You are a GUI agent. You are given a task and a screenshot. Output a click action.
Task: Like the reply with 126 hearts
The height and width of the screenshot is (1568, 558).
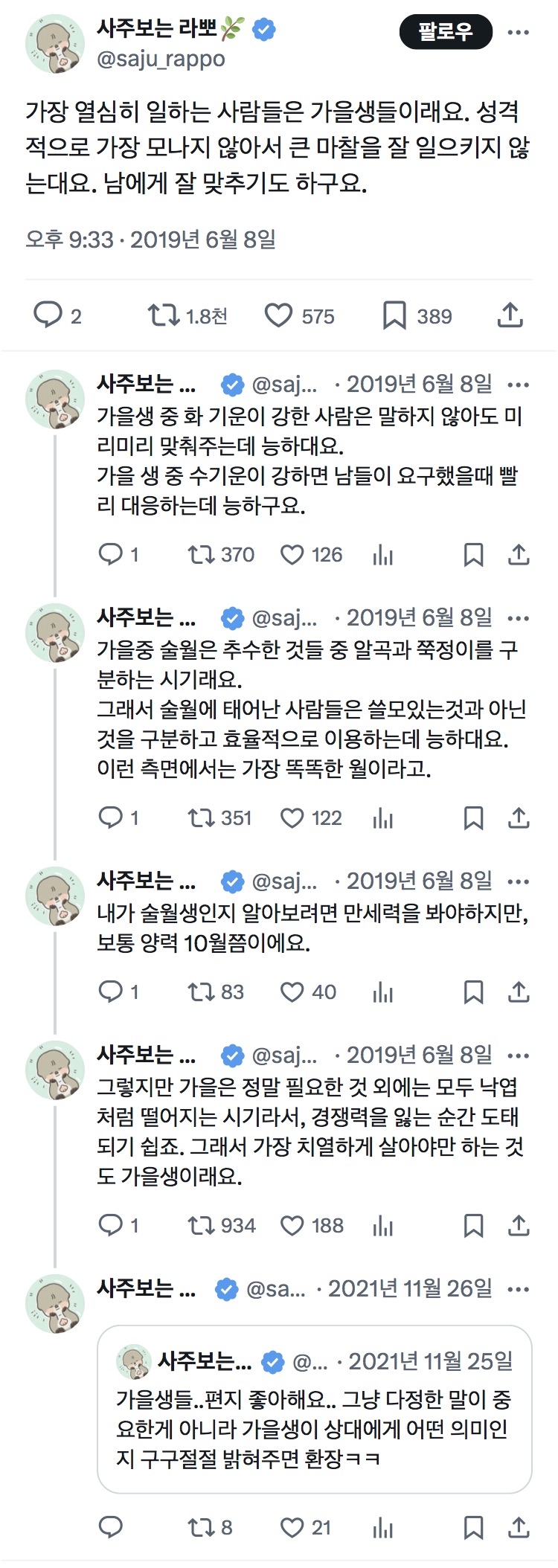click(x=311, y=555)
